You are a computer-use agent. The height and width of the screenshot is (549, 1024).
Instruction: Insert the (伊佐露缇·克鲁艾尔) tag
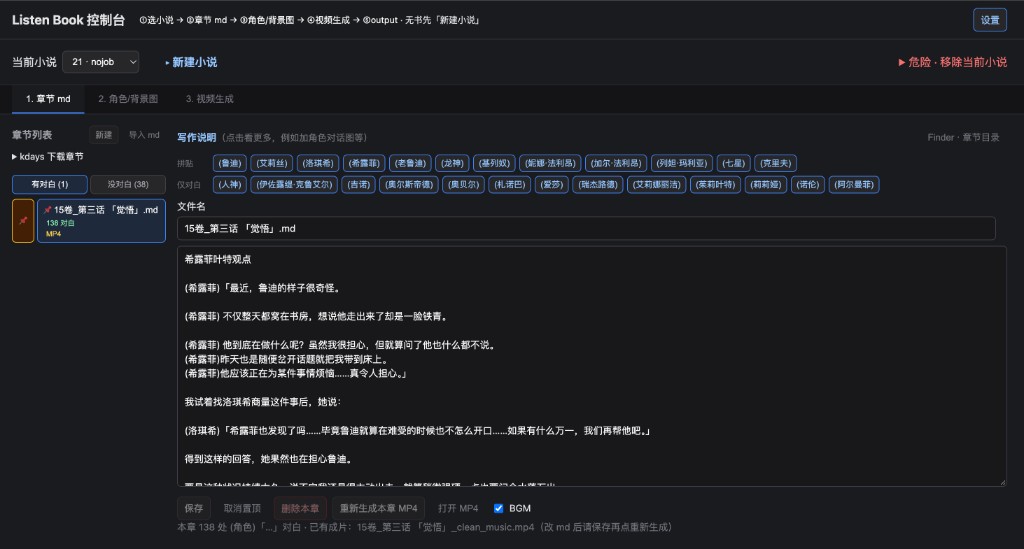pos(294,185)
